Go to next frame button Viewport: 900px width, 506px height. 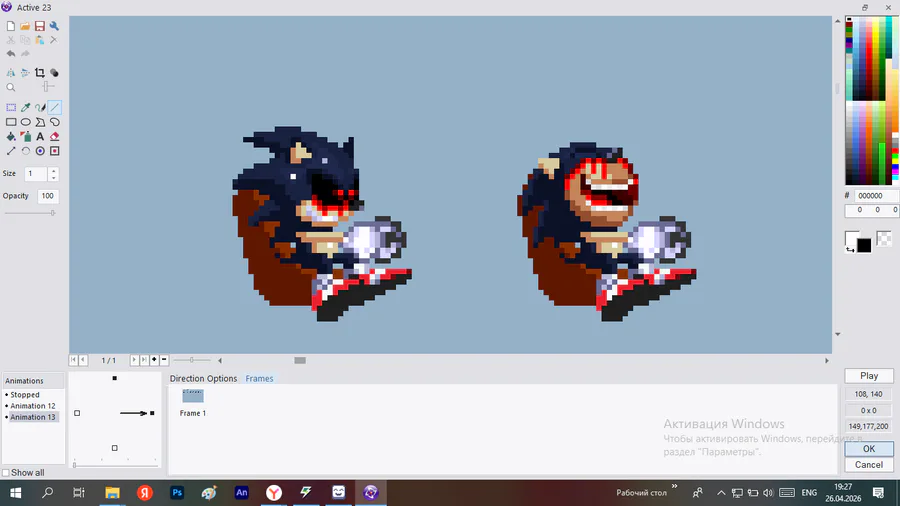click(x=134, y=360)
